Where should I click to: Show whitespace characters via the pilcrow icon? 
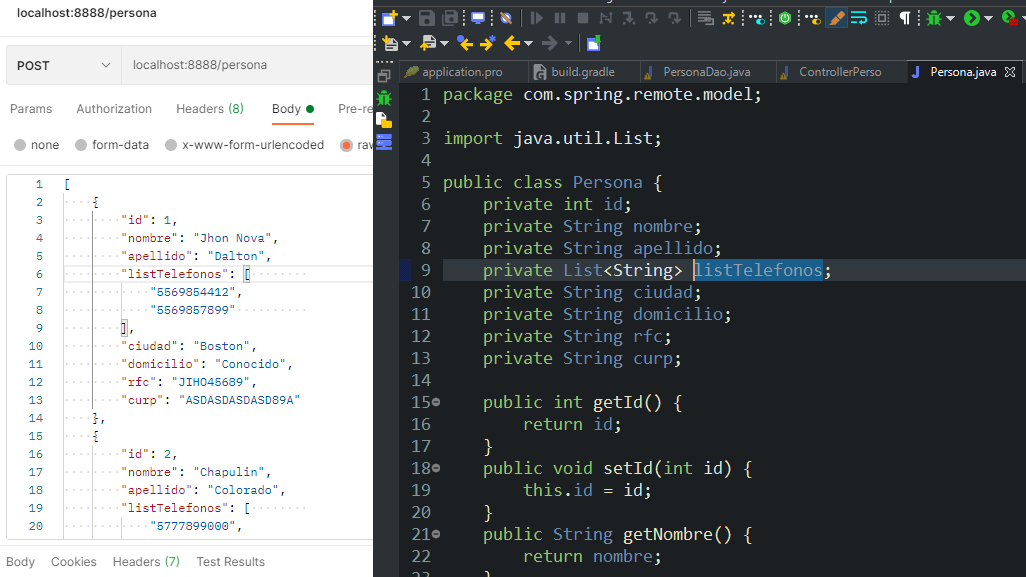(905, 18)
